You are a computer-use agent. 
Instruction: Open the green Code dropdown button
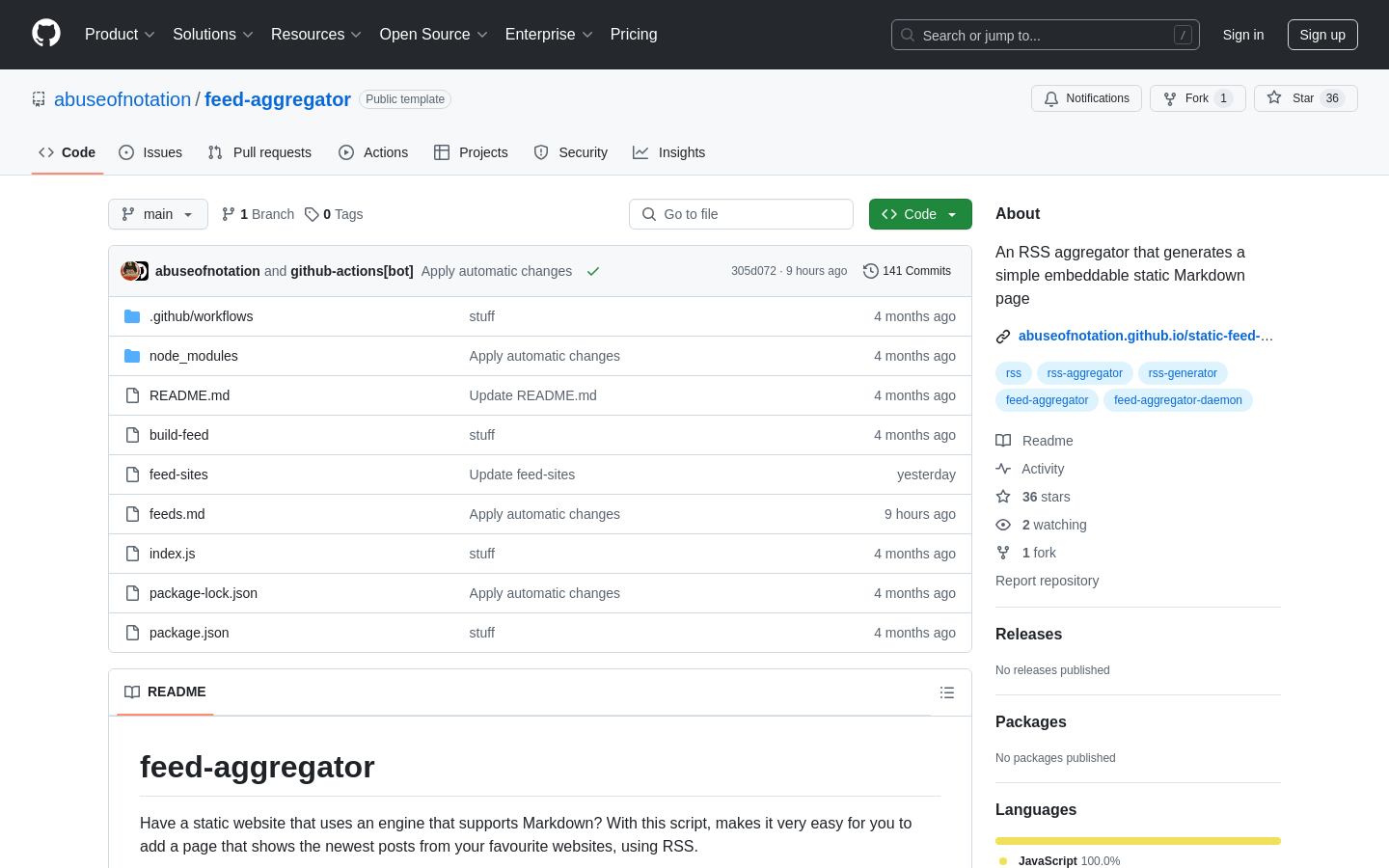pos(920,214)
